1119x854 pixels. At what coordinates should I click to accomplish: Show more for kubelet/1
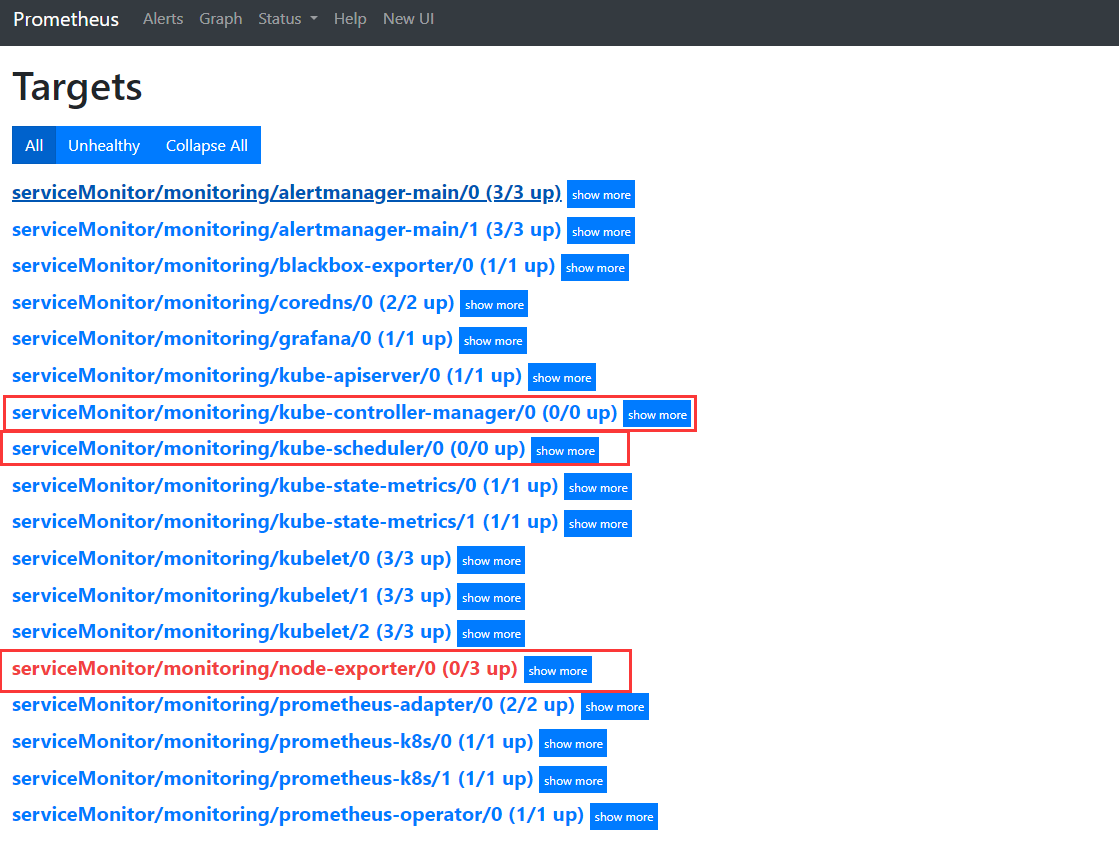pyautogui.click(x=491, y=597)
